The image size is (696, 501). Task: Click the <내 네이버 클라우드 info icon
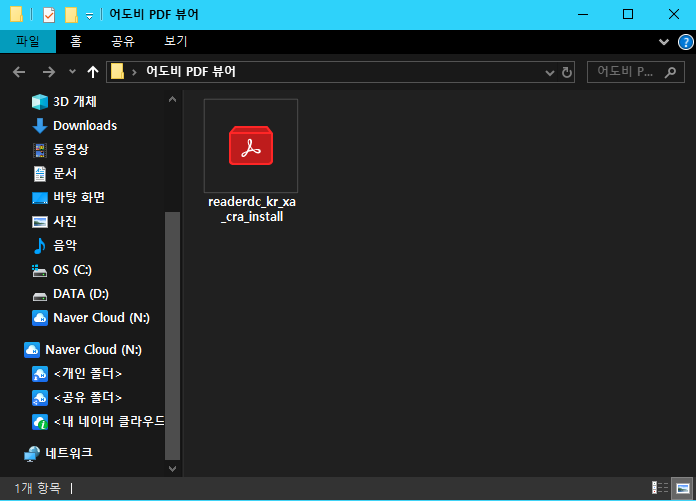[40, 422]
